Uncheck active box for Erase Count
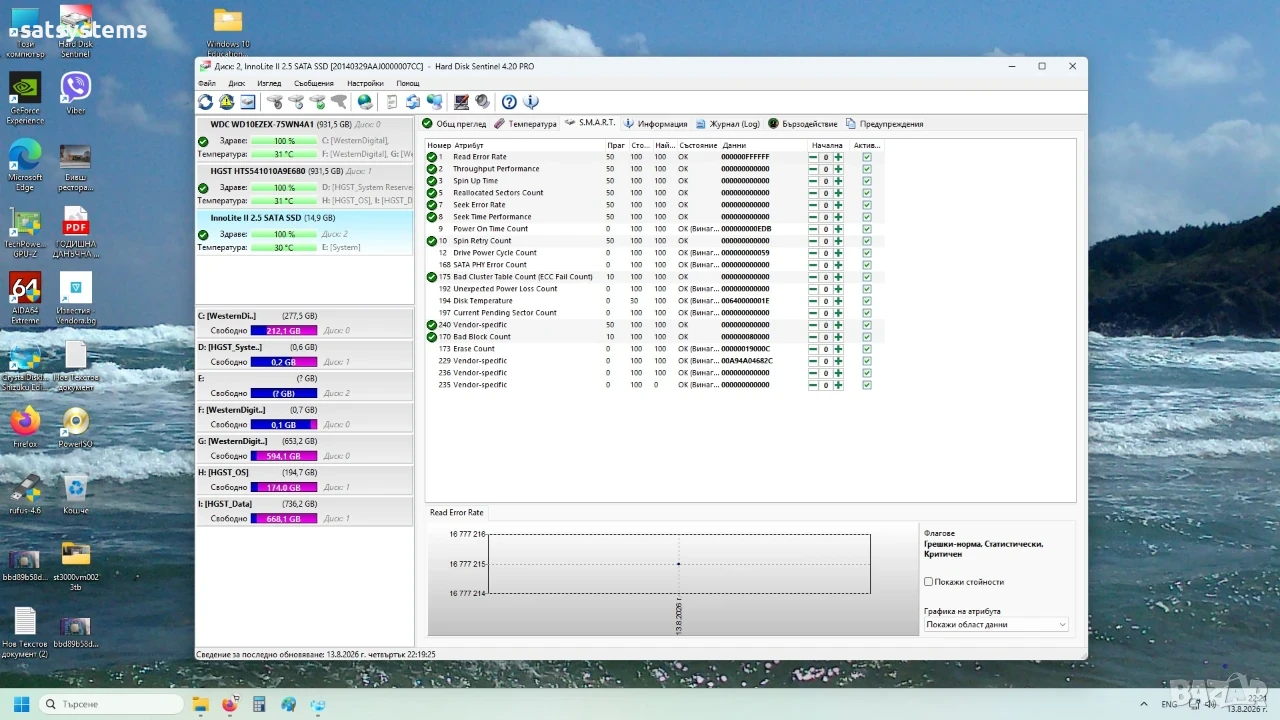Image resolution: width=1280 pixels, height=720 pixels. coord(866,349)
